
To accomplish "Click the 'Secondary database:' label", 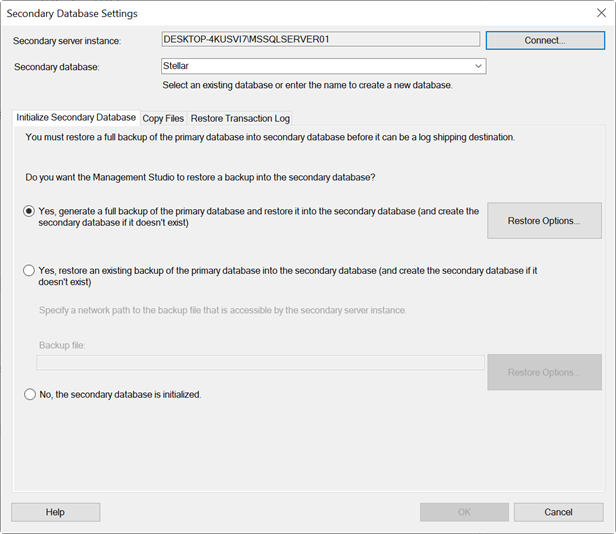I will [57, 67].
